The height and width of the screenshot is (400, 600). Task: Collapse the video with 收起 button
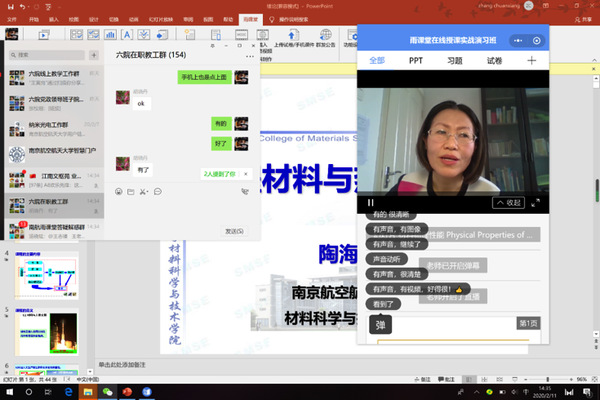pos(508,202)
